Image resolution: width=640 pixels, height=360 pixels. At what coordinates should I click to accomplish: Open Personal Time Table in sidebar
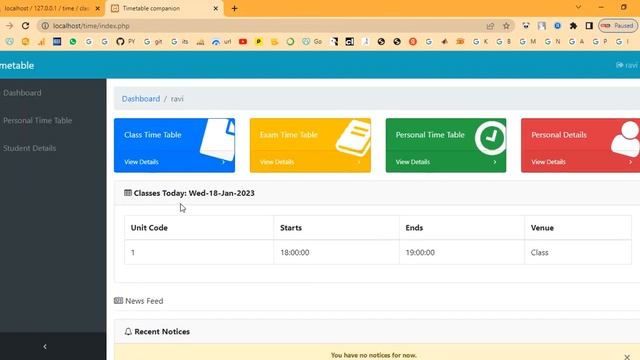tap(38, 120)
